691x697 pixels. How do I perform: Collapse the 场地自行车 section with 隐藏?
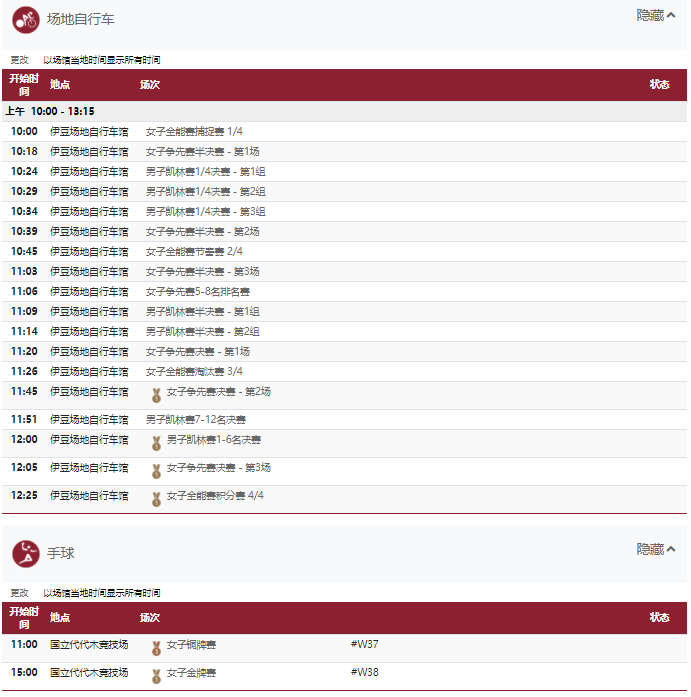coord(656,16)
